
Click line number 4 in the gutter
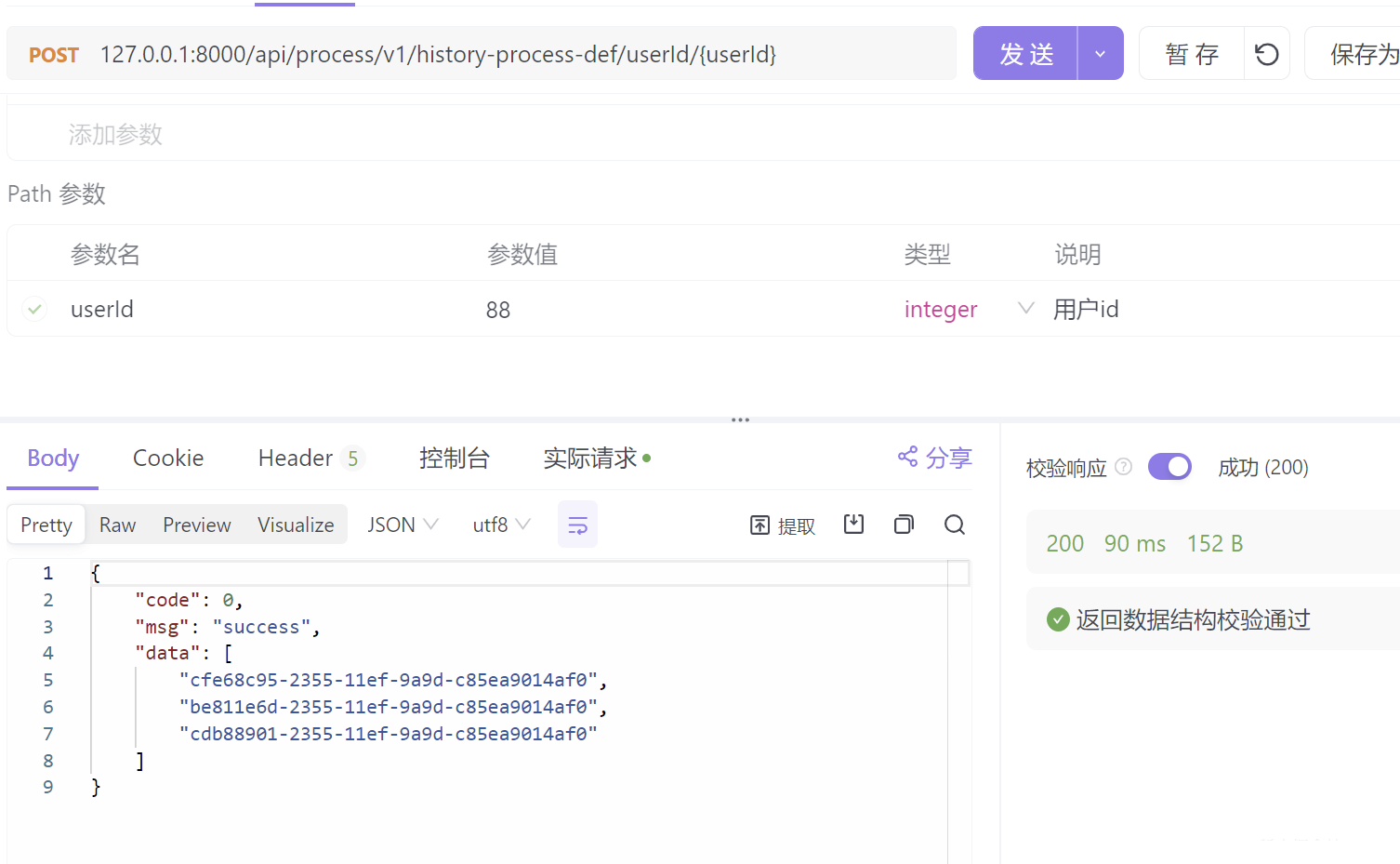coord(48,653)
